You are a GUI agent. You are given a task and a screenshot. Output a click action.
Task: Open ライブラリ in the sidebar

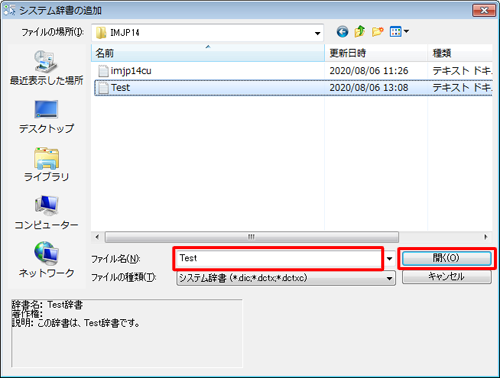46,165
